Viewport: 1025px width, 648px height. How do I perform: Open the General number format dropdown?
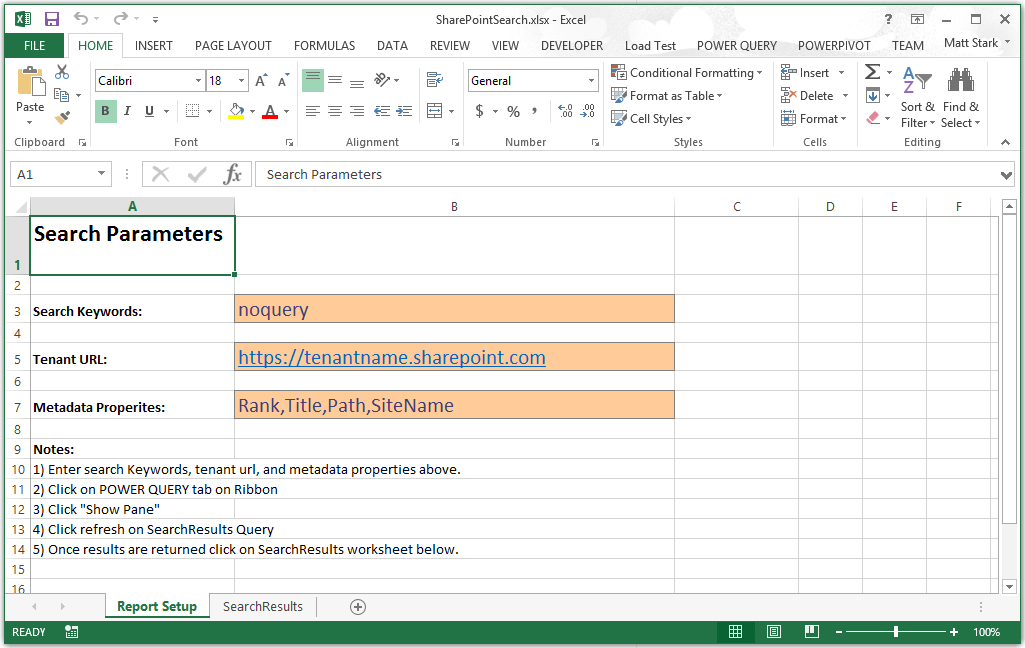click(x=591, y=80)
